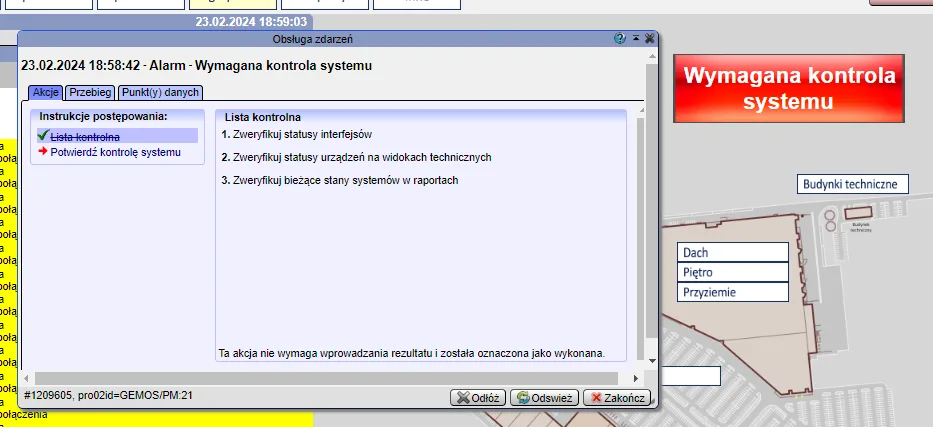Click the alarm title 23.02.2024 18:58:42 heading
The width and height of the screenshot is (933, 427).
point(196,65)
